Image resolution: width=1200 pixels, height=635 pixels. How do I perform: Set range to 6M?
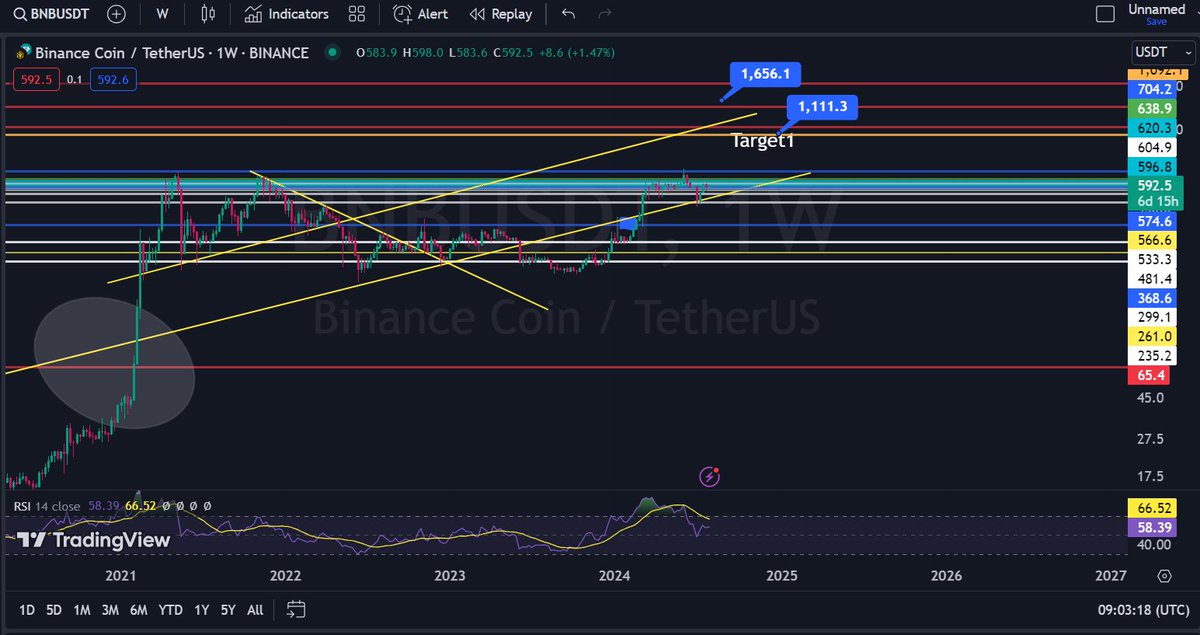click(x=139, y=609)
